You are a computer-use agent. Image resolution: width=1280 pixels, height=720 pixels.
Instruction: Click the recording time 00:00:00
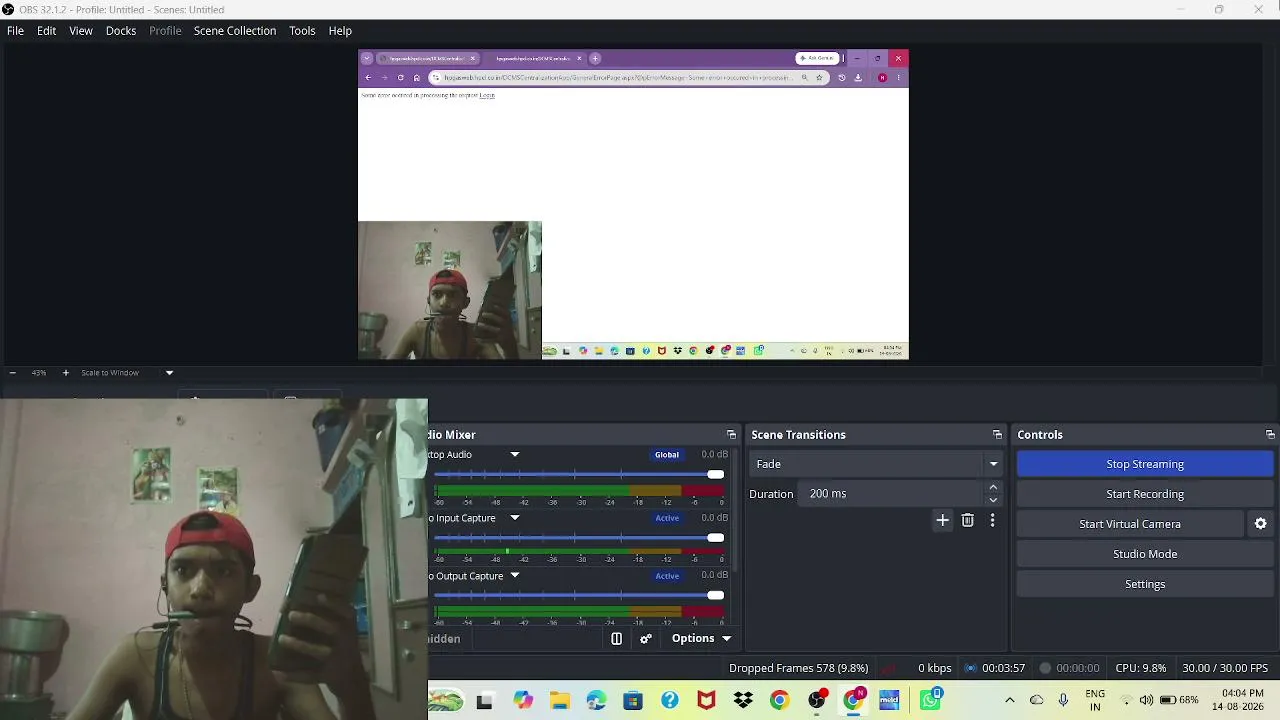point(1078,668)
